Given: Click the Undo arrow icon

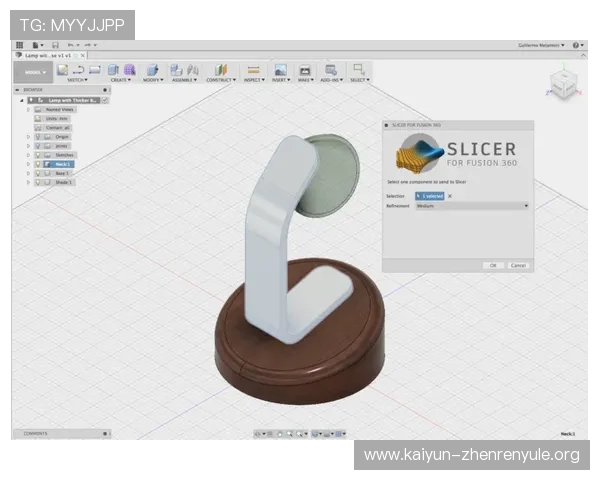Looking at the screenshot, I should 70,45.
